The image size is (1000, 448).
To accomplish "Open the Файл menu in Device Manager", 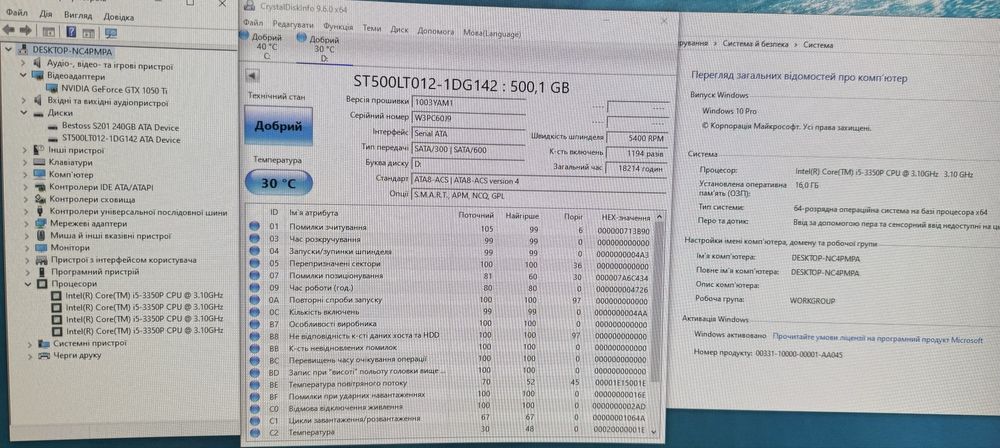I will point(16,13).
